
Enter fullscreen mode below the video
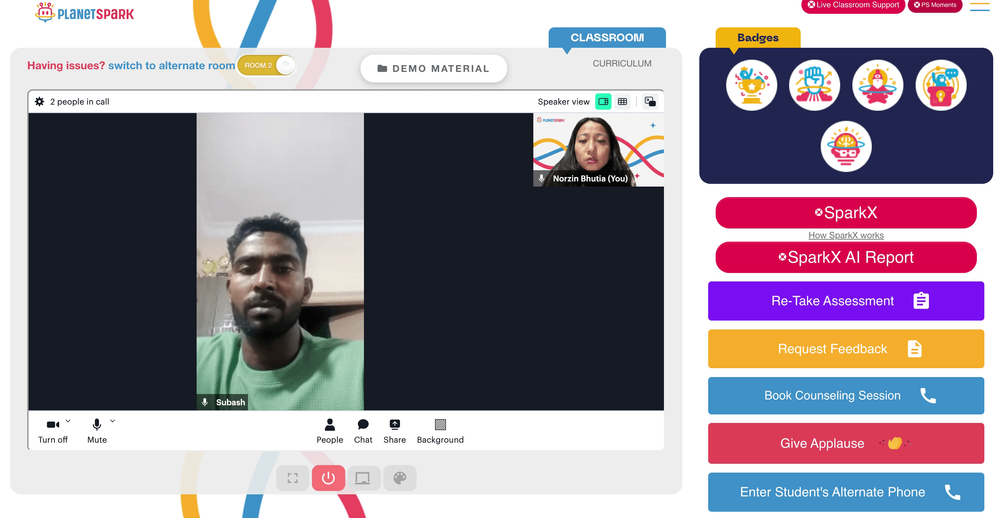coord(293,478)
